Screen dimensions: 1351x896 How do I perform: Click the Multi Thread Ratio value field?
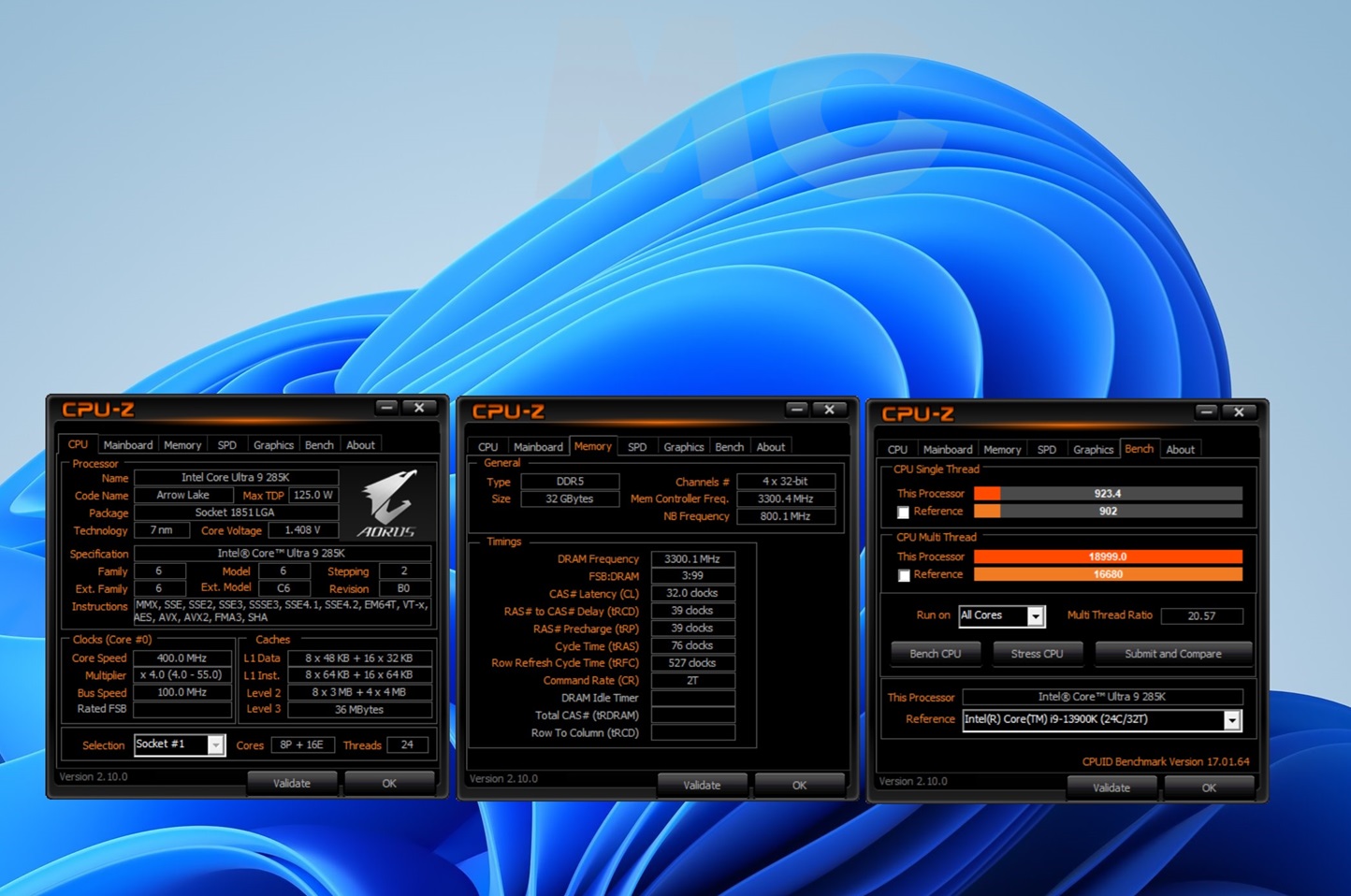1201,616
